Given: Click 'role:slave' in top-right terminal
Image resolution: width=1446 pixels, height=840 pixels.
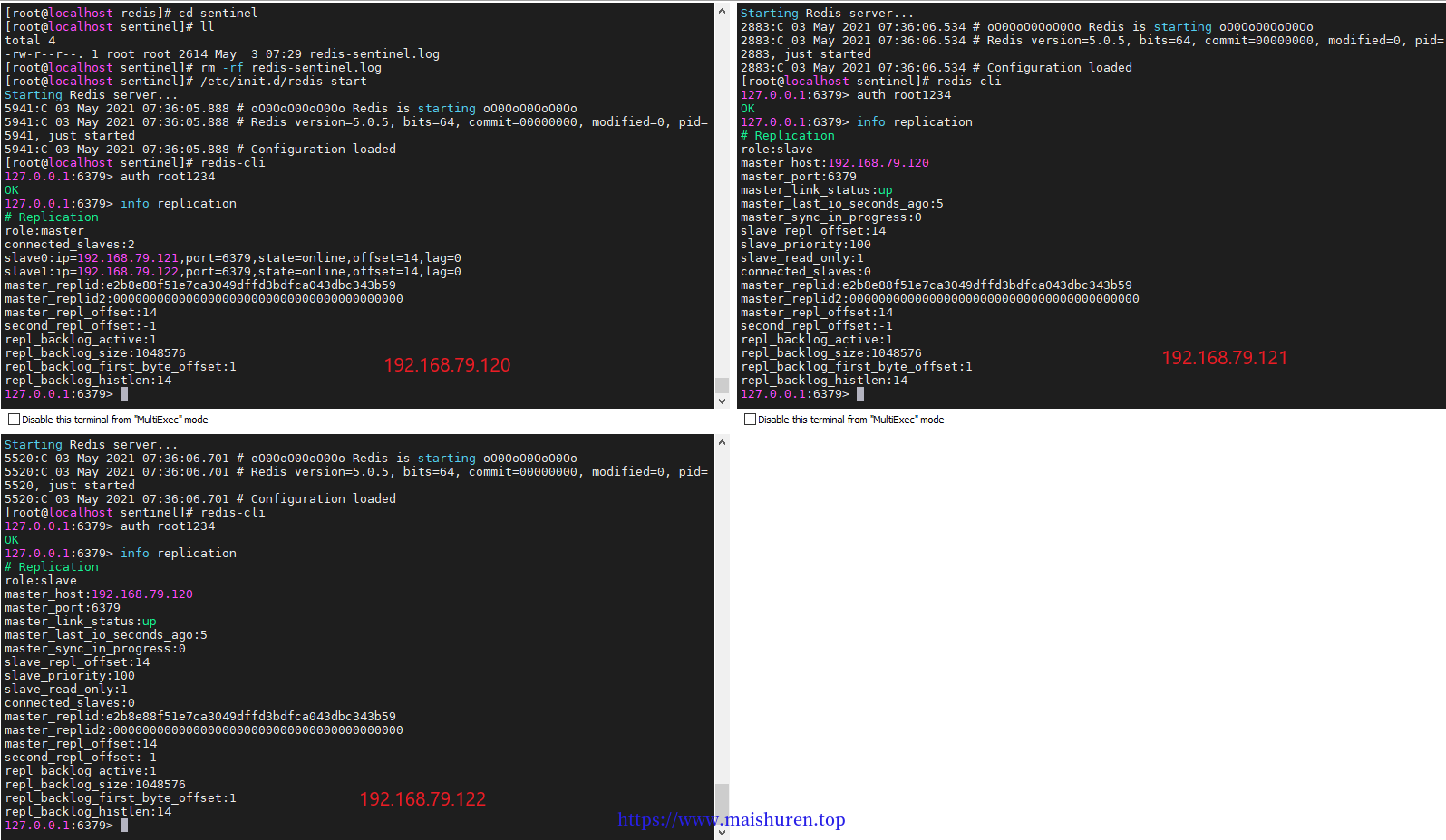Looking at the screenshot, I should coord(777,150).
